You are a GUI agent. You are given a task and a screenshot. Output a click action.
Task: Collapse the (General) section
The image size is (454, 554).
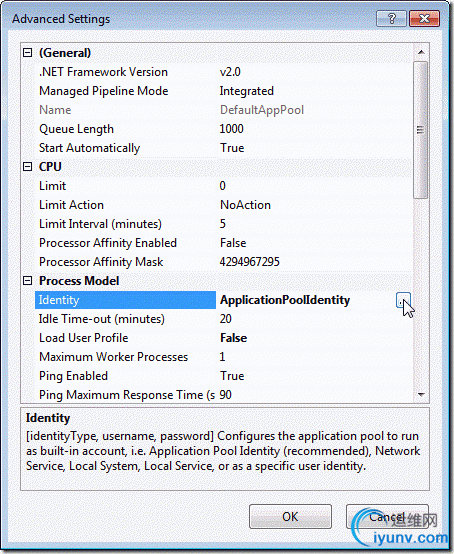27,53
